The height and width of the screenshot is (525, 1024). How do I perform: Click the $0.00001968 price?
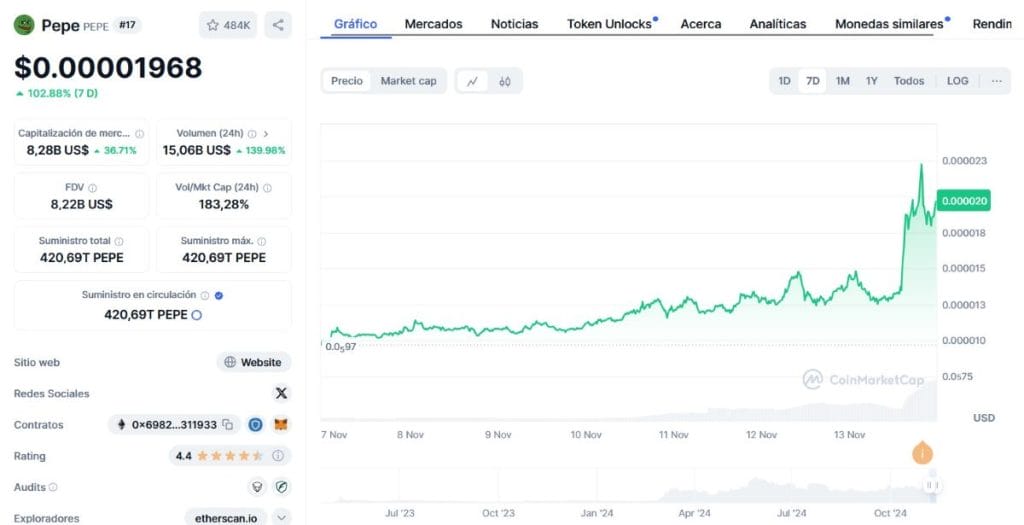click(x=108, y=68)
